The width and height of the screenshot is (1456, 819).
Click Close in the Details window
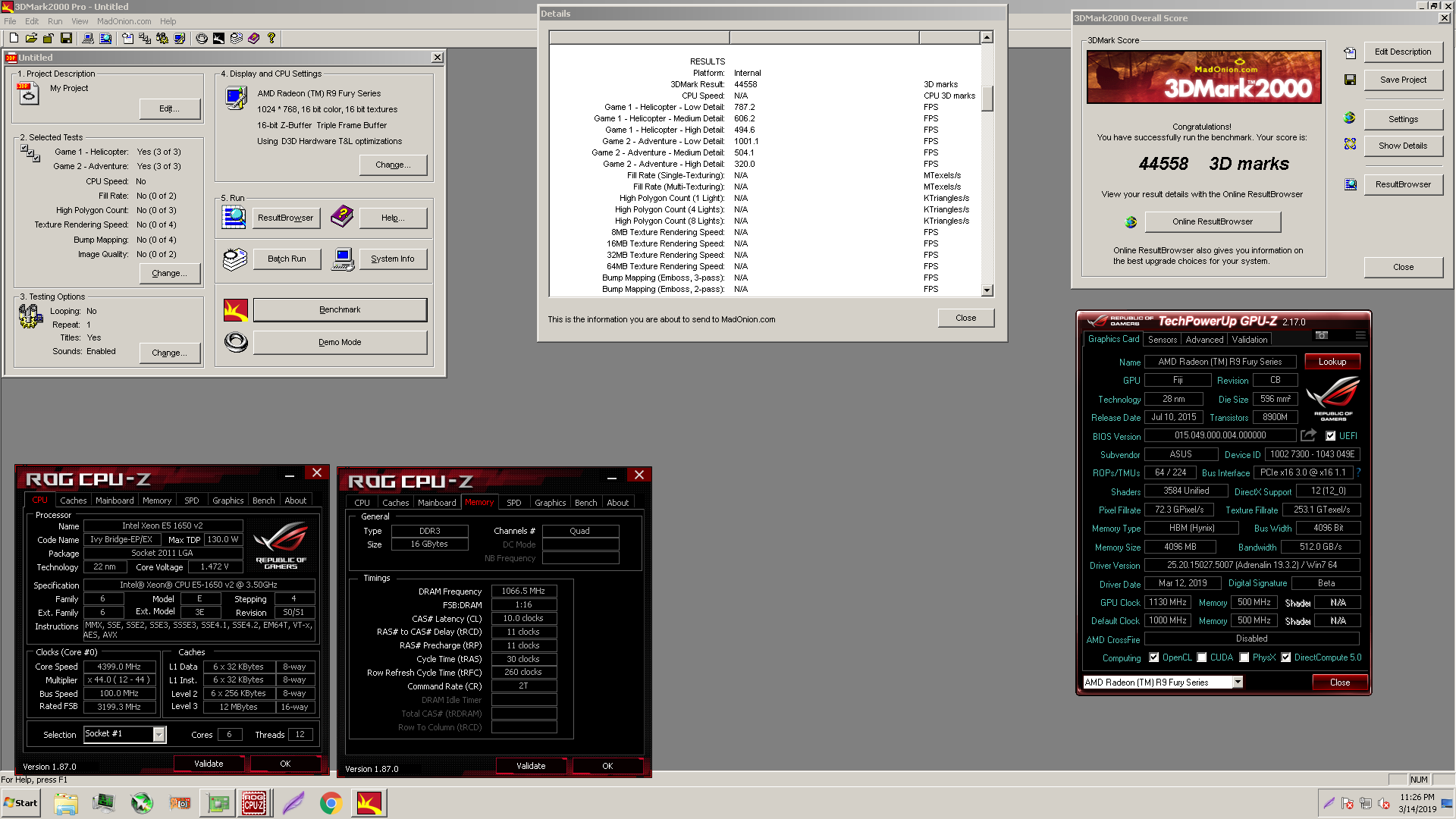tap(965, 318)
